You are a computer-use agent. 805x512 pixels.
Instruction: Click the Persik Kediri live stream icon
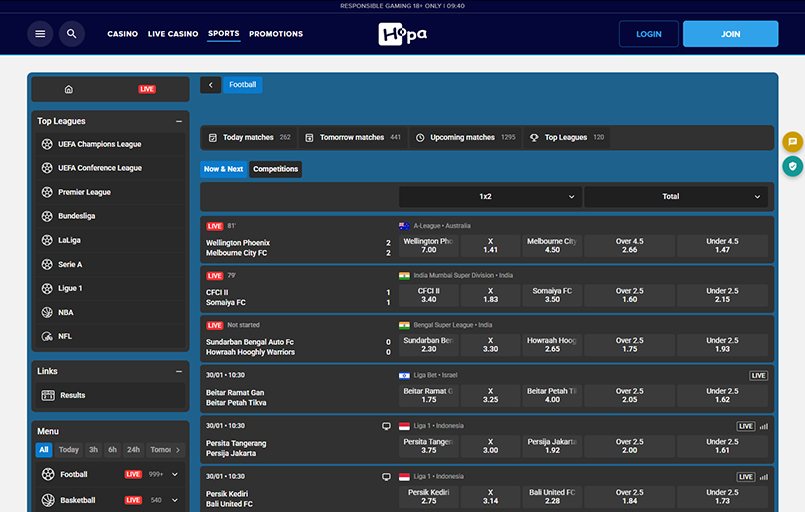click(x=386, y=477)
